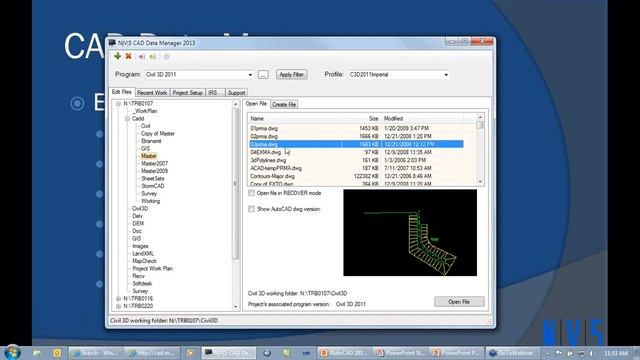
Task: Select the Open File tab
Action: point(256,104)
